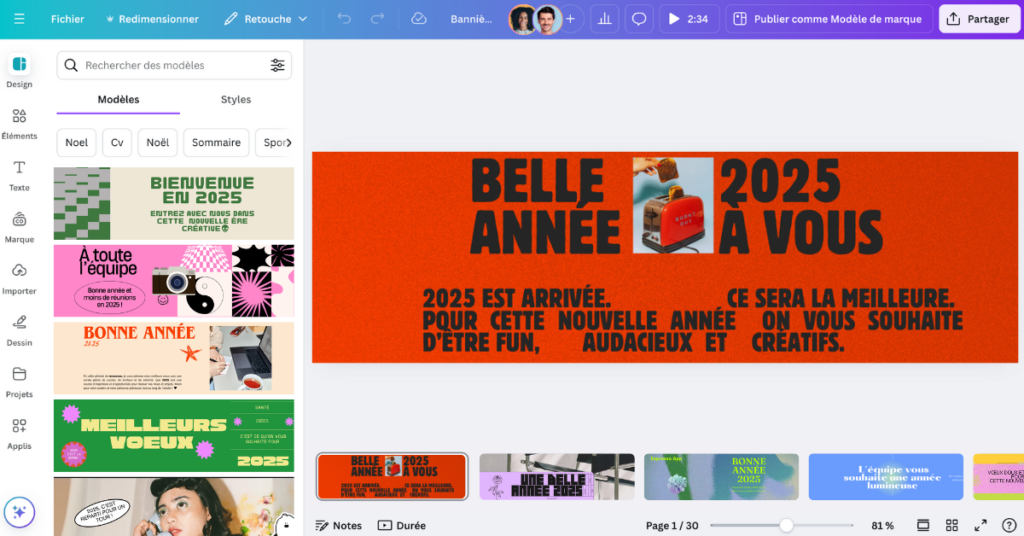Click Publier comme Modèle de marque

pyautogui.click(x=829, y=19)
